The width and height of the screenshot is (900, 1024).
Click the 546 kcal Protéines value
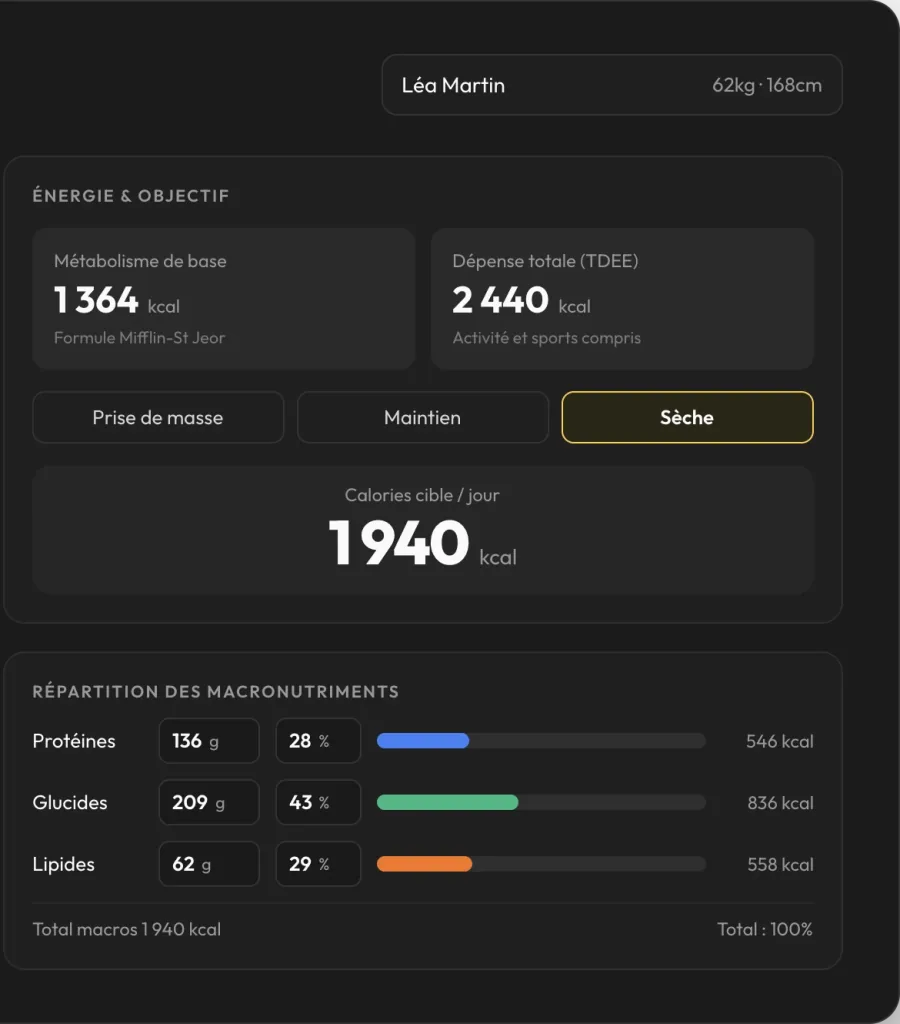pos(780,741)
